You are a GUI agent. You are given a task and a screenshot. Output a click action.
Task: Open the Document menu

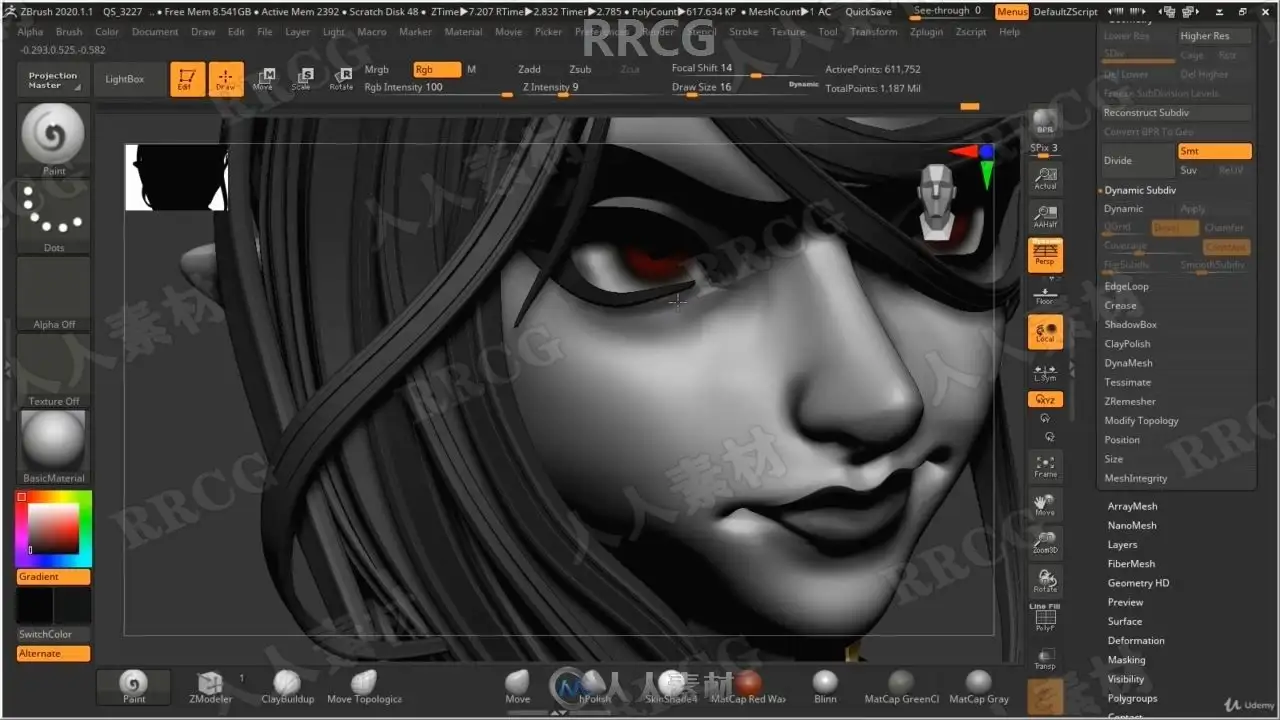click(155, 32)
